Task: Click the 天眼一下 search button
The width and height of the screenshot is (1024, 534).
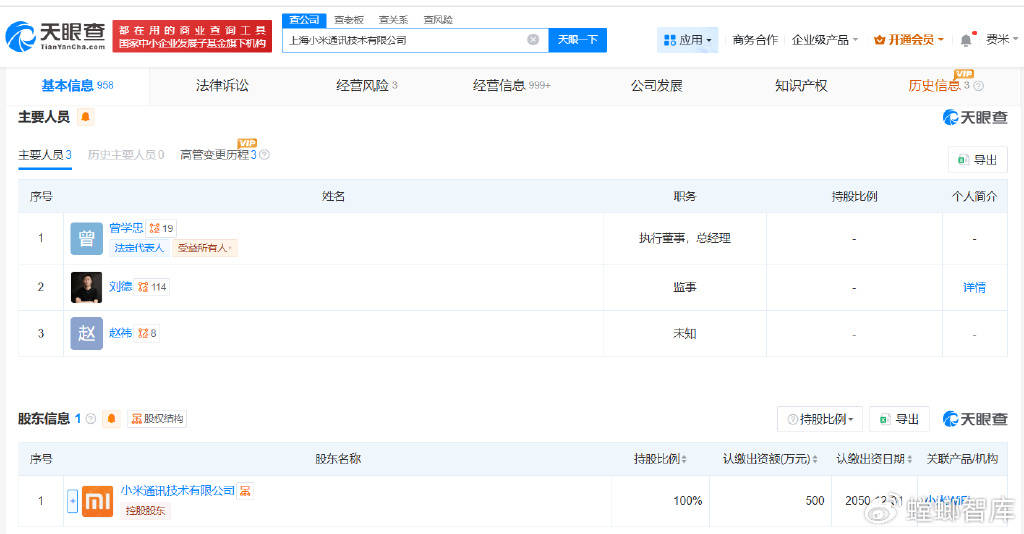Action: pos(577,40)
